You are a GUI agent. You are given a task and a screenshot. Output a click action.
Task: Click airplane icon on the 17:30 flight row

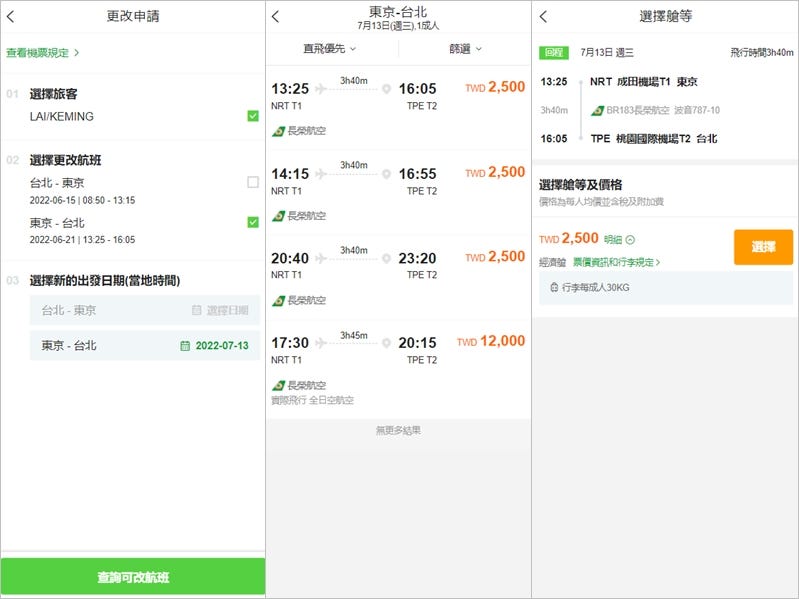coord(321,343)
